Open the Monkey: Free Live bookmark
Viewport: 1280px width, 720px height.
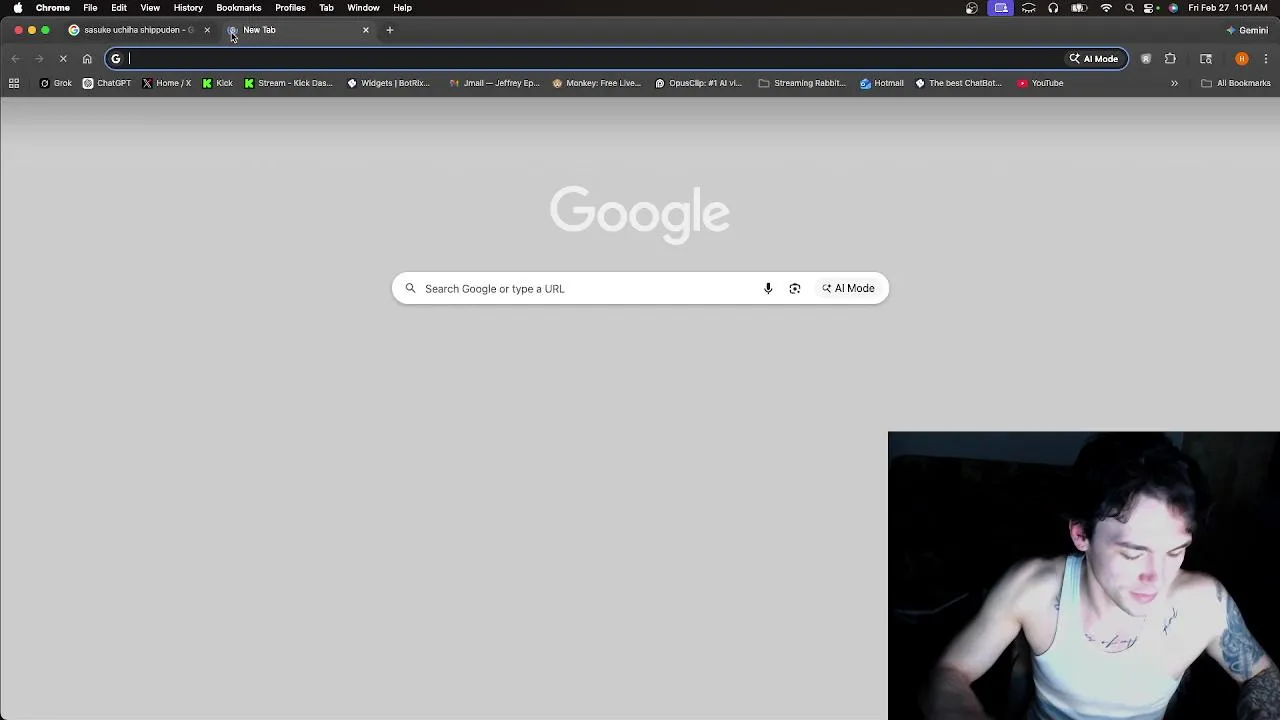pyautogui.click(x=596, y=83)
